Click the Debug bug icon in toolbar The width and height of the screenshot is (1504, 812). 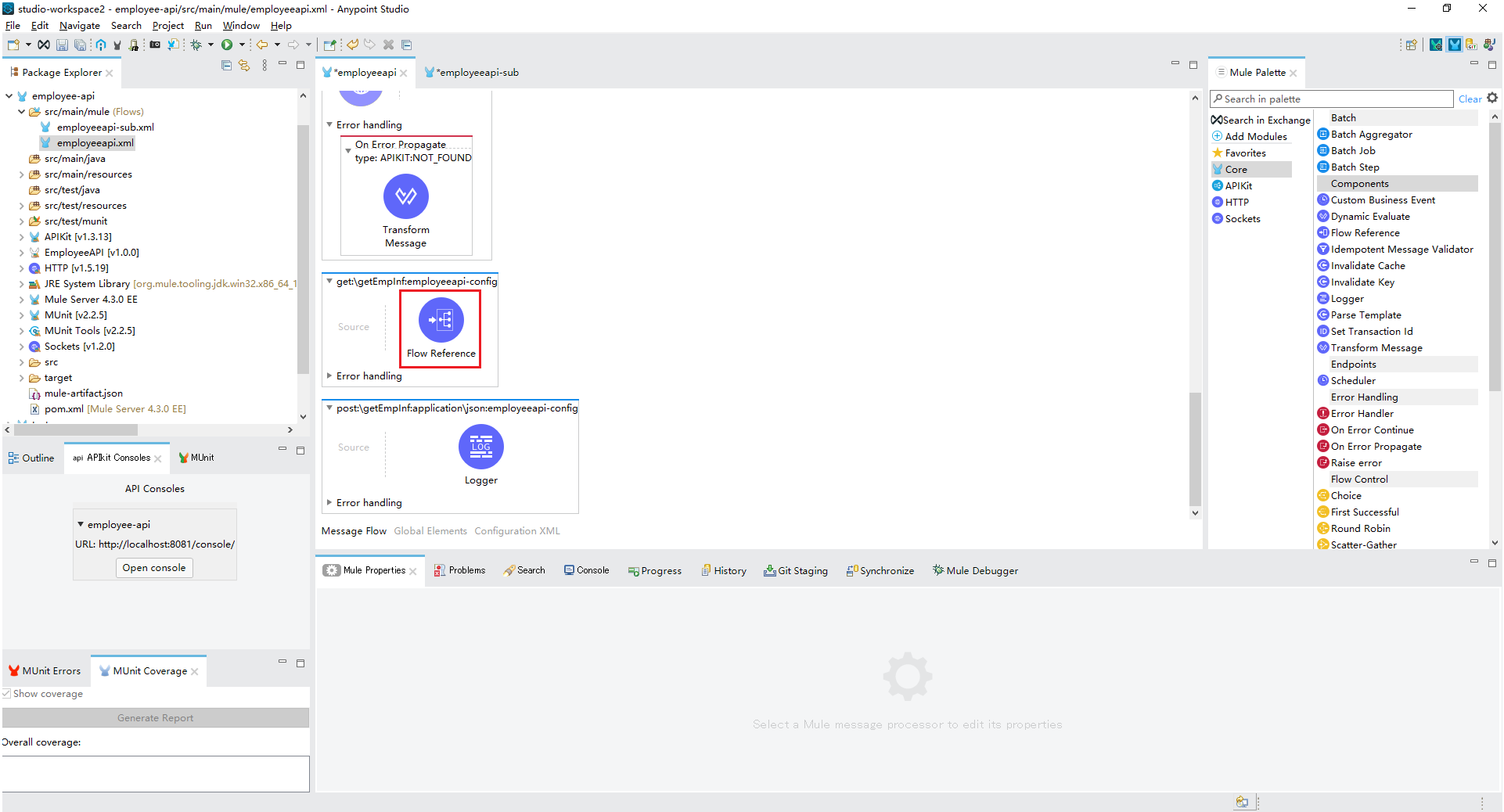click(x=196, y=45)
